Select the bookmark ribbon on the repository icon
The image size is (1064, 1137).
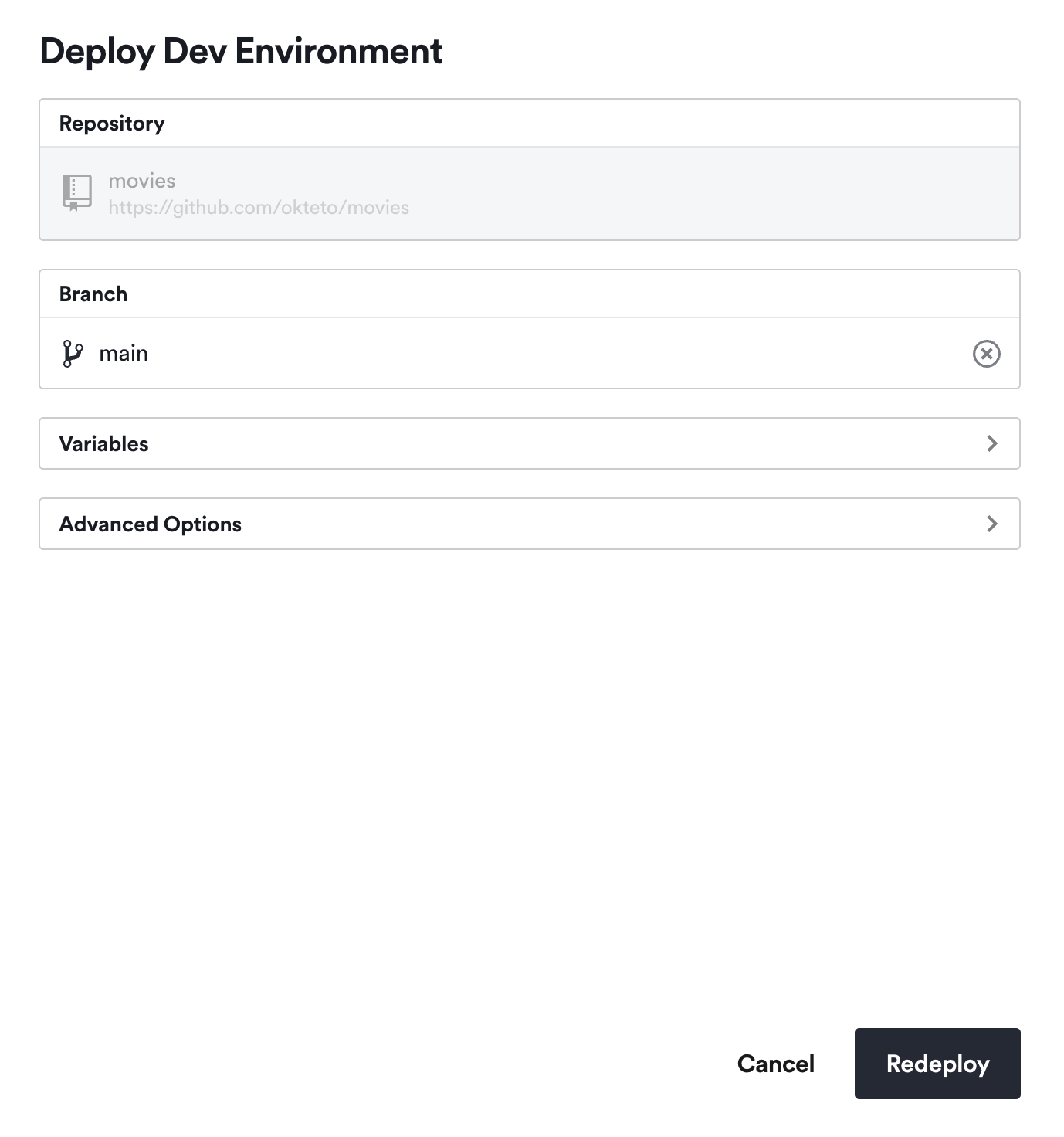(72, 207)
